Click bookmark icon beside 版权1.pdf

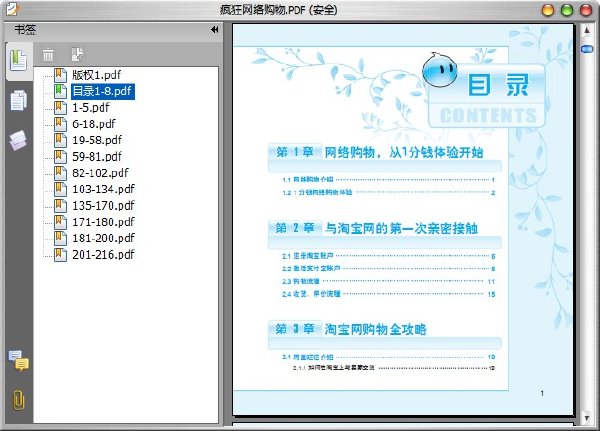point(60,75)
